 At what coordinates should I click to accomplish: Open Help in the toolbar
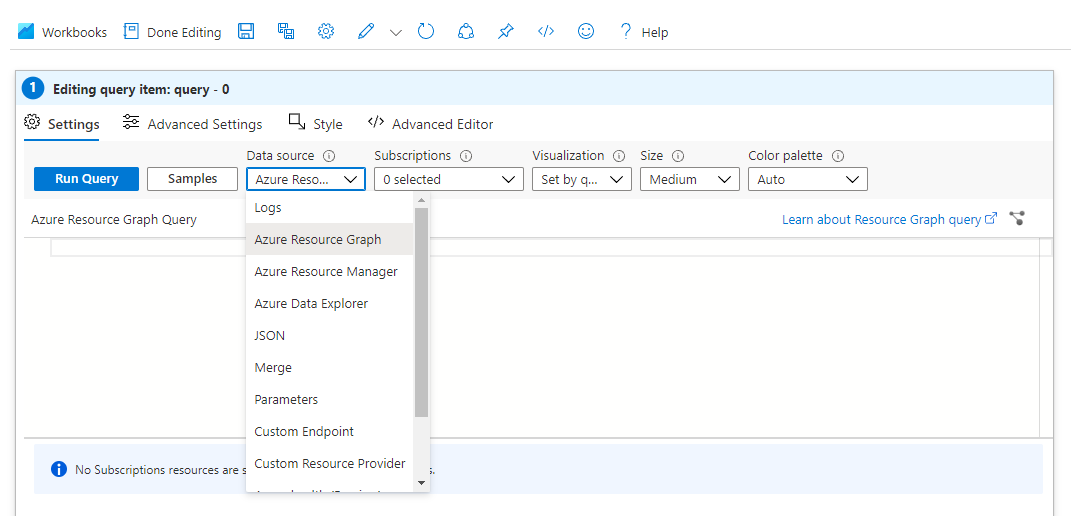643,32
